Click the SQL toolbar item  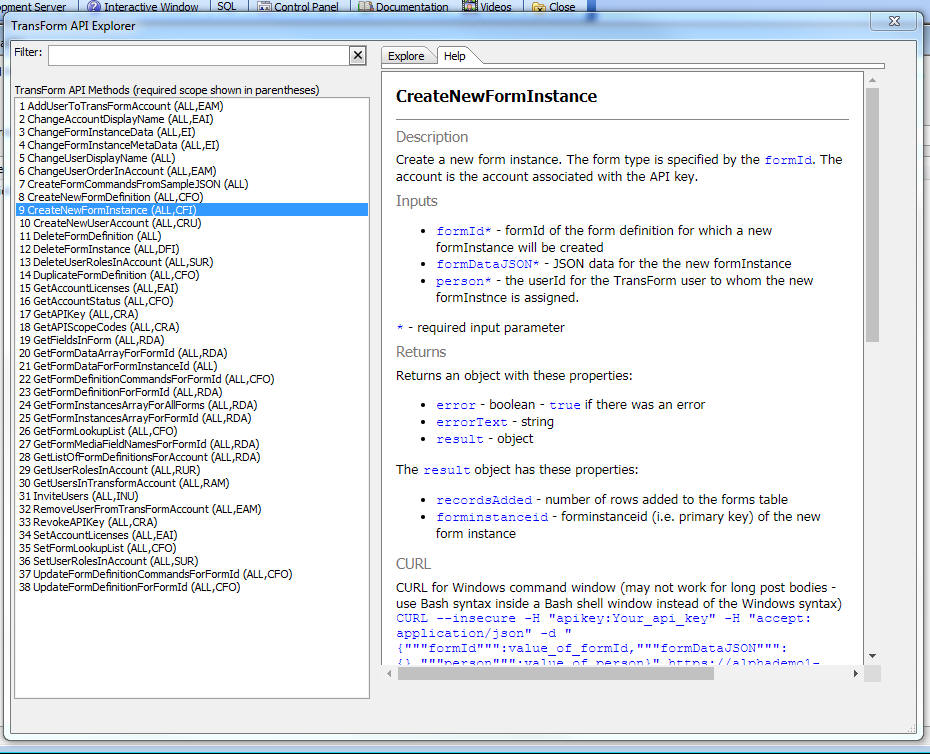227,6
